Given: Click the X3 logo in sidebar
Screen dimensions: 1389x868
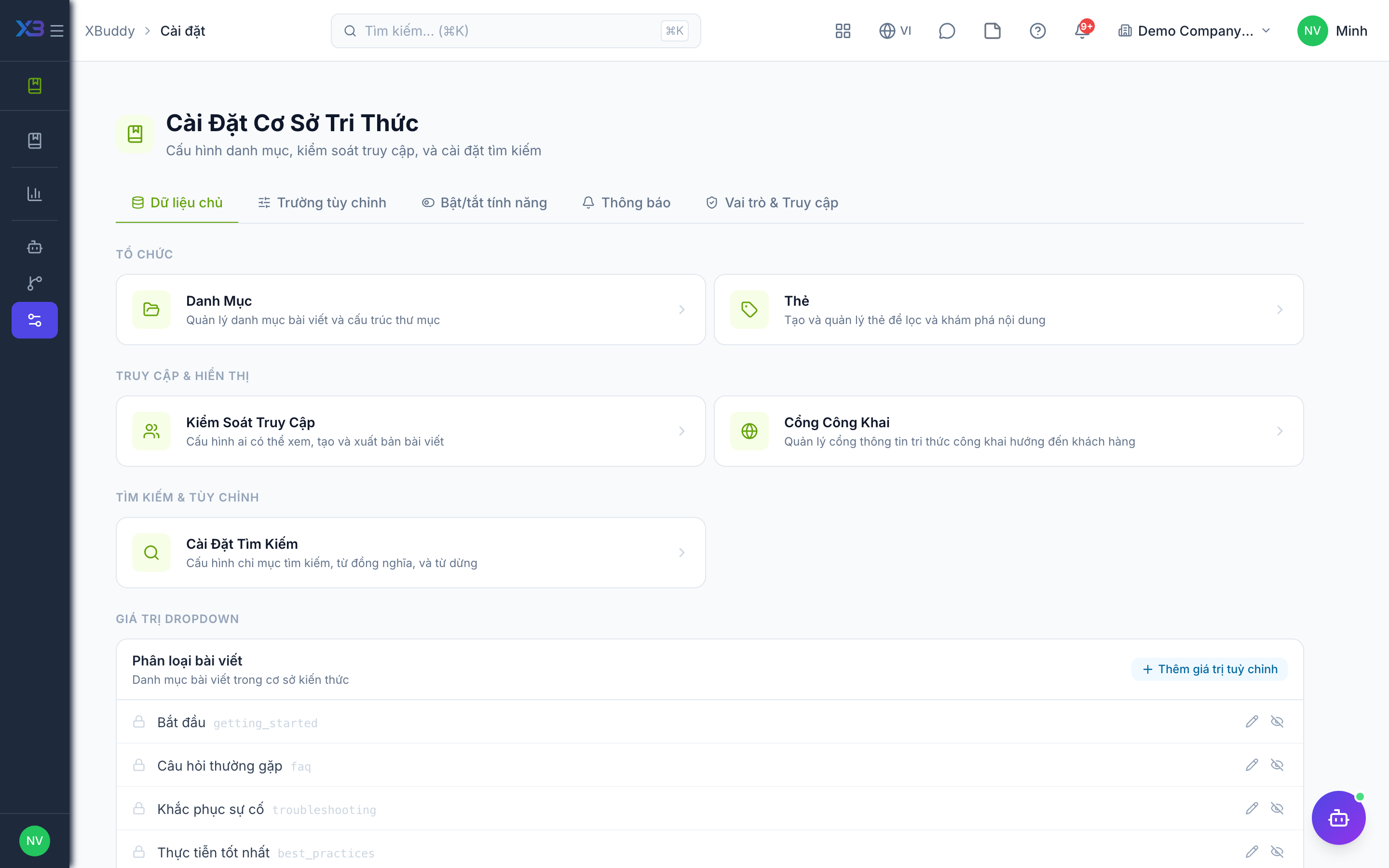Looking at the screenshot, I should point(30,29).
